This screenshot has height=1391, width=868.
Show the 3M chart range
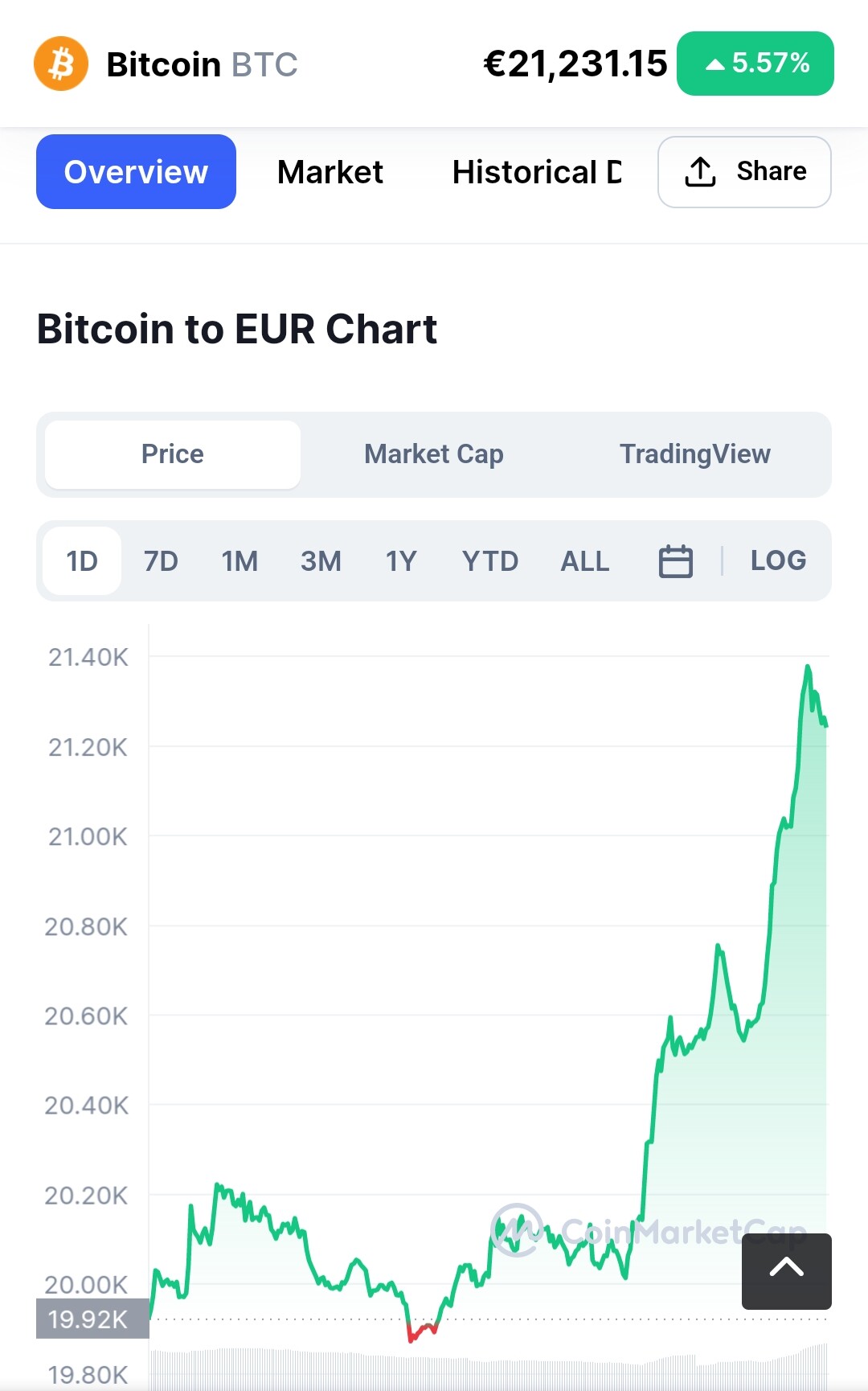321,561
